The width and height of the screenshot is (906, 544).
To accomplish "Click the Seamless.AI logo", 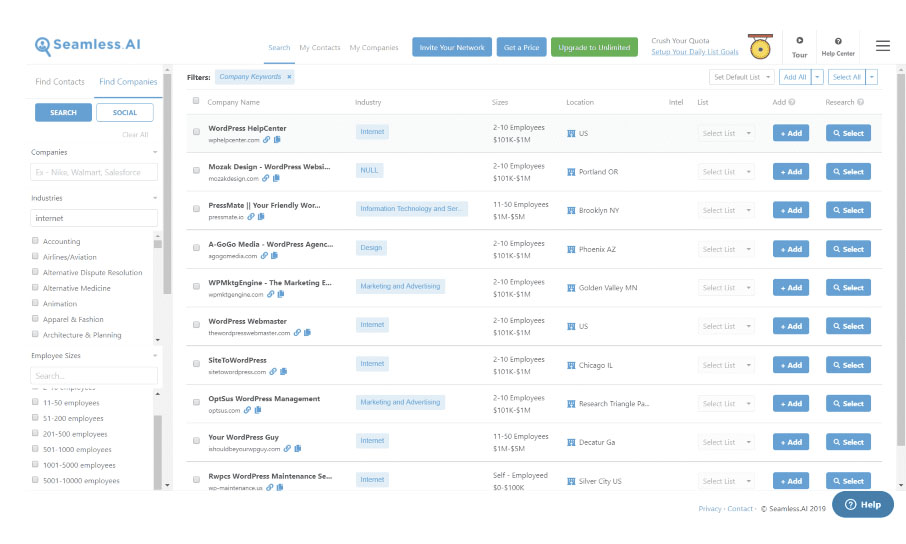I will point(87,46).
